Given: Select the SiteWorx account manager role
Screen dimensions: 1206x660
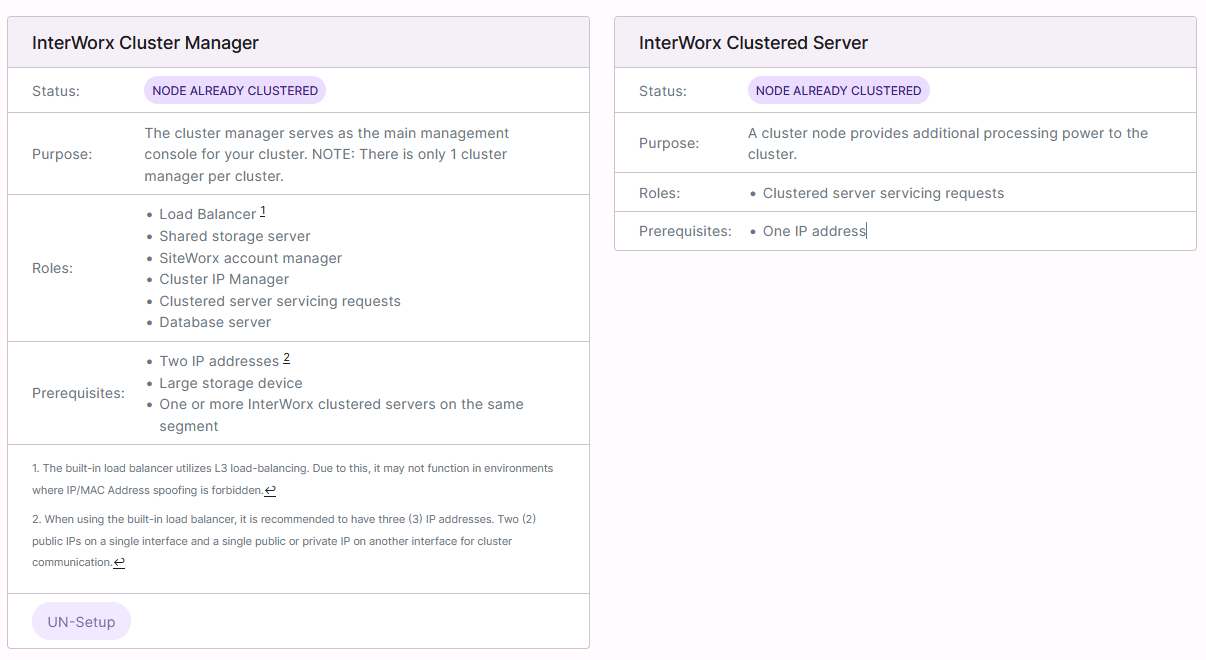Looking at the screenshot, I should tap(250, 258).
